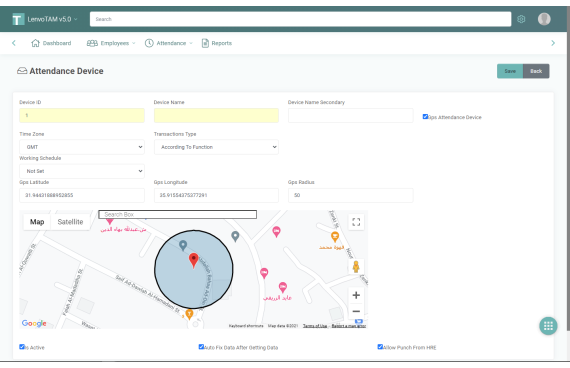
Task: Click the pink marker above عايد الزريقي
Action: coord(282,287)
